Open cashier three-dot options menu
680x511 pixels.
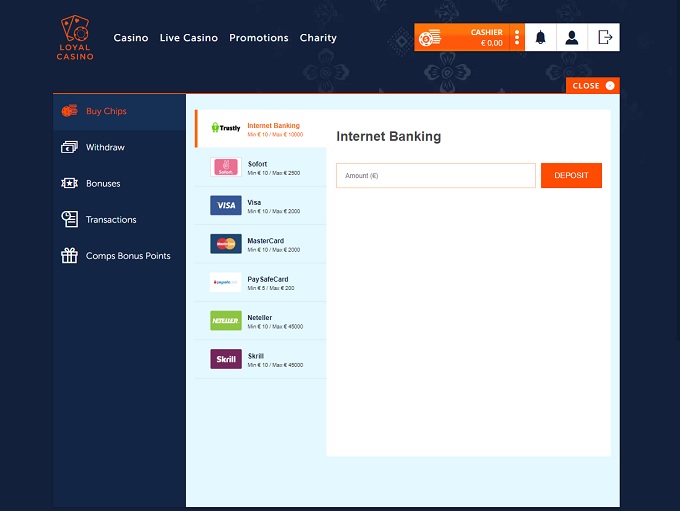click(x=517, y=38)
